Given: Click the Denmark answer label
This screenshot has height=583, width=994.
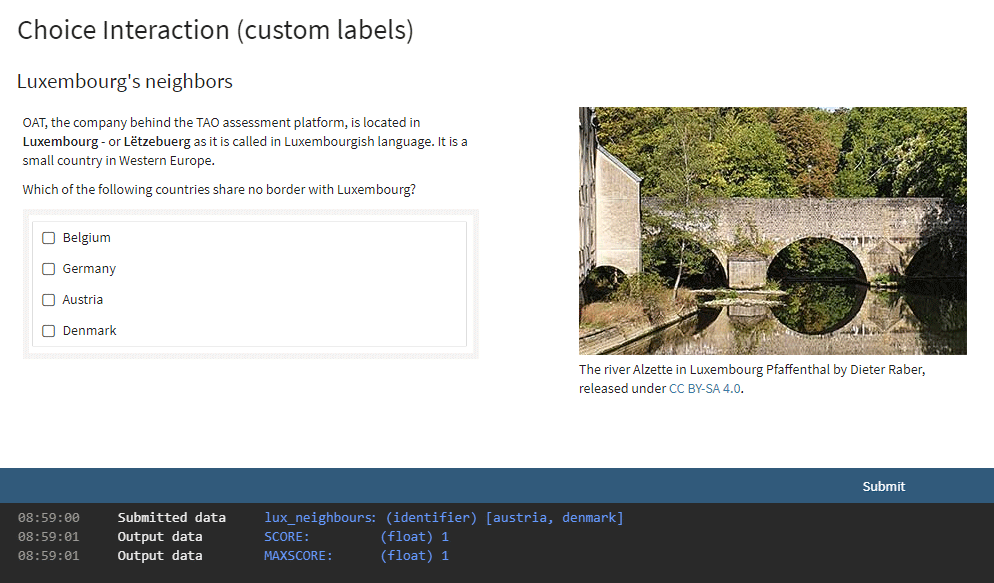Looking at the screenshot, I should click(x=90, y=331).
